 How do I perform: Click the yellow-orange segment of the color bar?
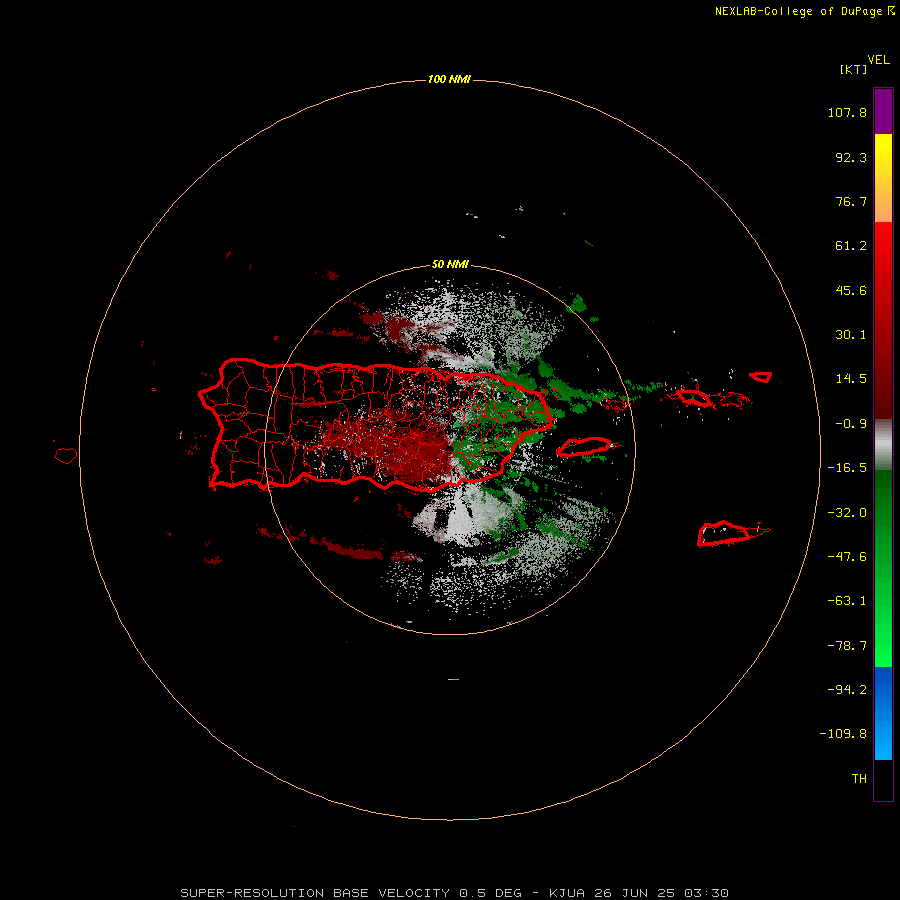883,178
